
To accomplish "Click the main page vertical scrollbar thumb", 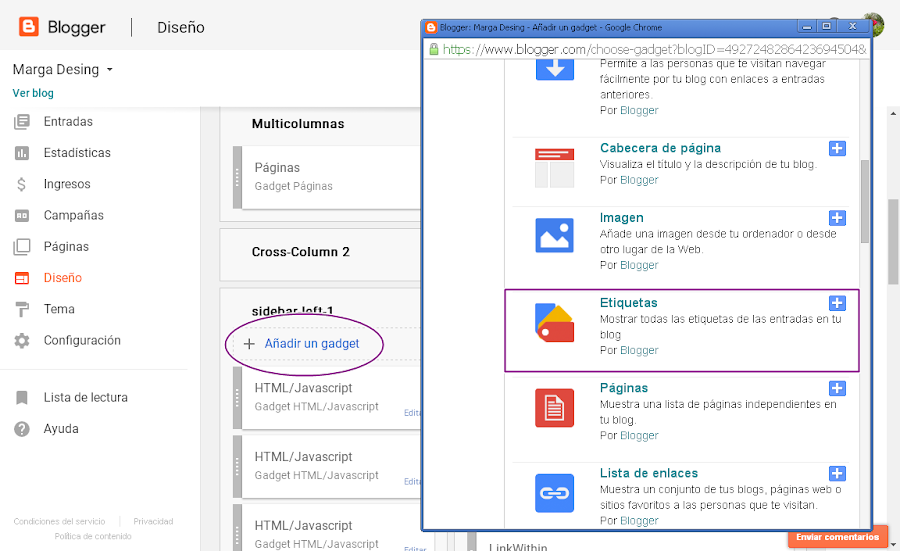I will 893,241.
